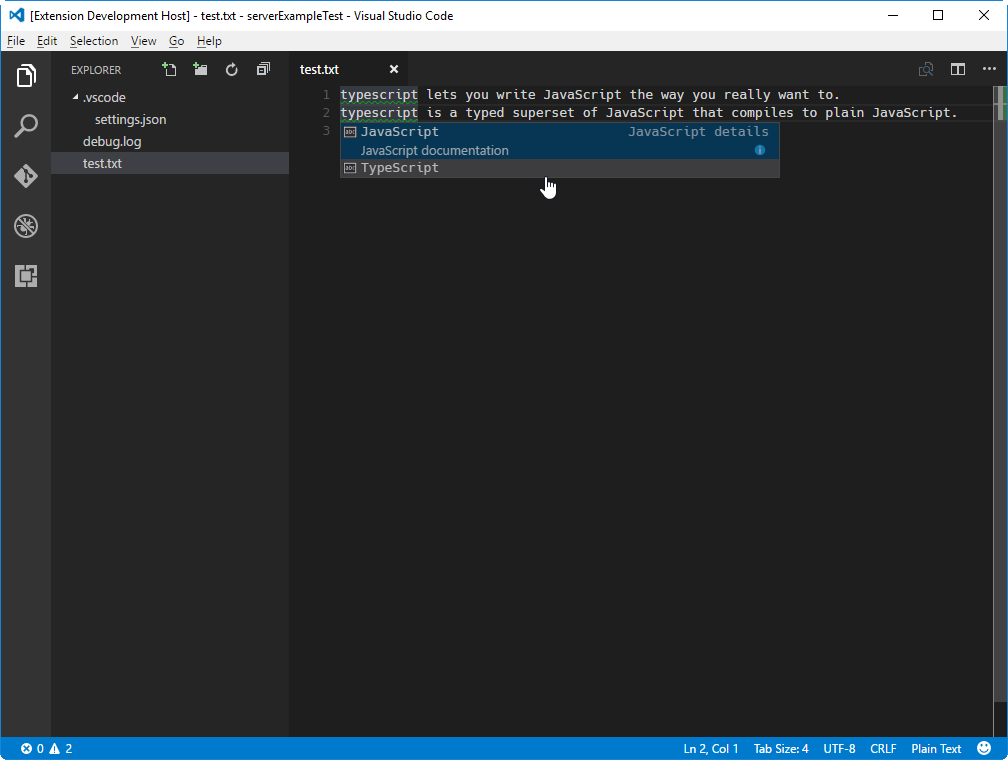Image resolution: width=1008 pixels, height=760 pixels.
Task: Open the More Actions ellipsis menu
Action: (x=989, y=69)
